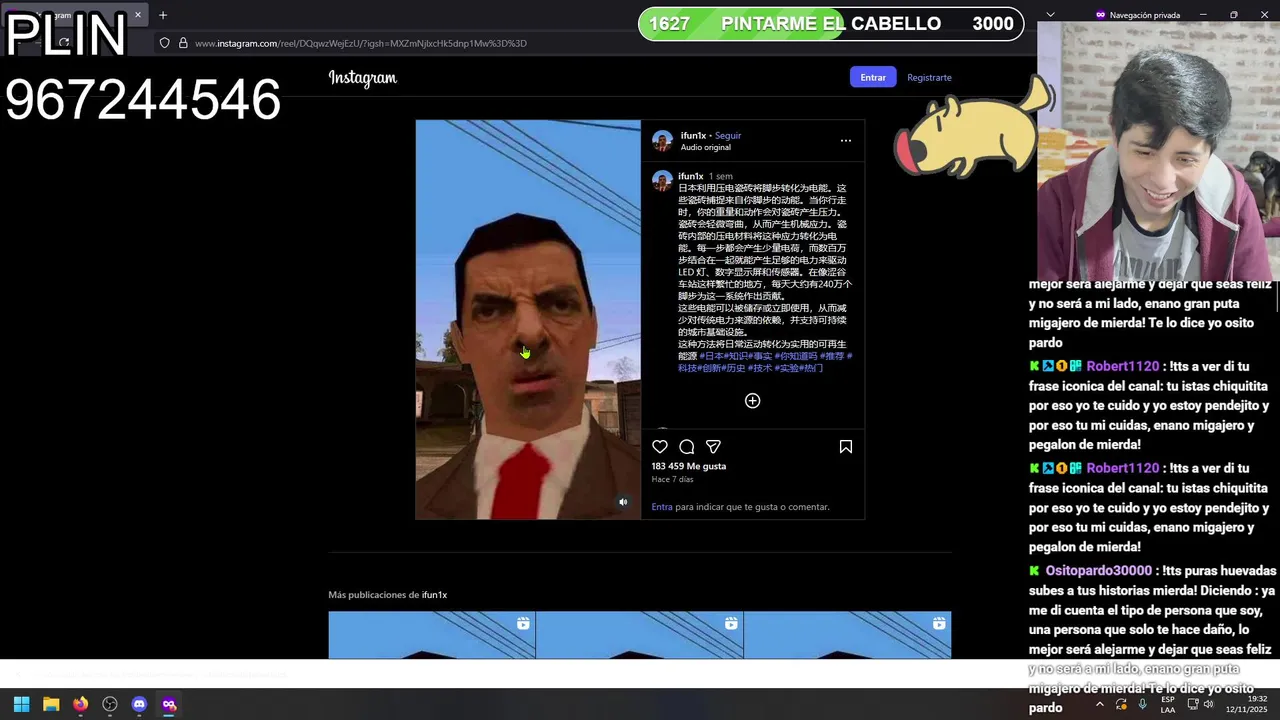Open volume control from tray speaker icon
Image resolution: width=1280 pixels, height=720 pixels.
[1209, 705]
